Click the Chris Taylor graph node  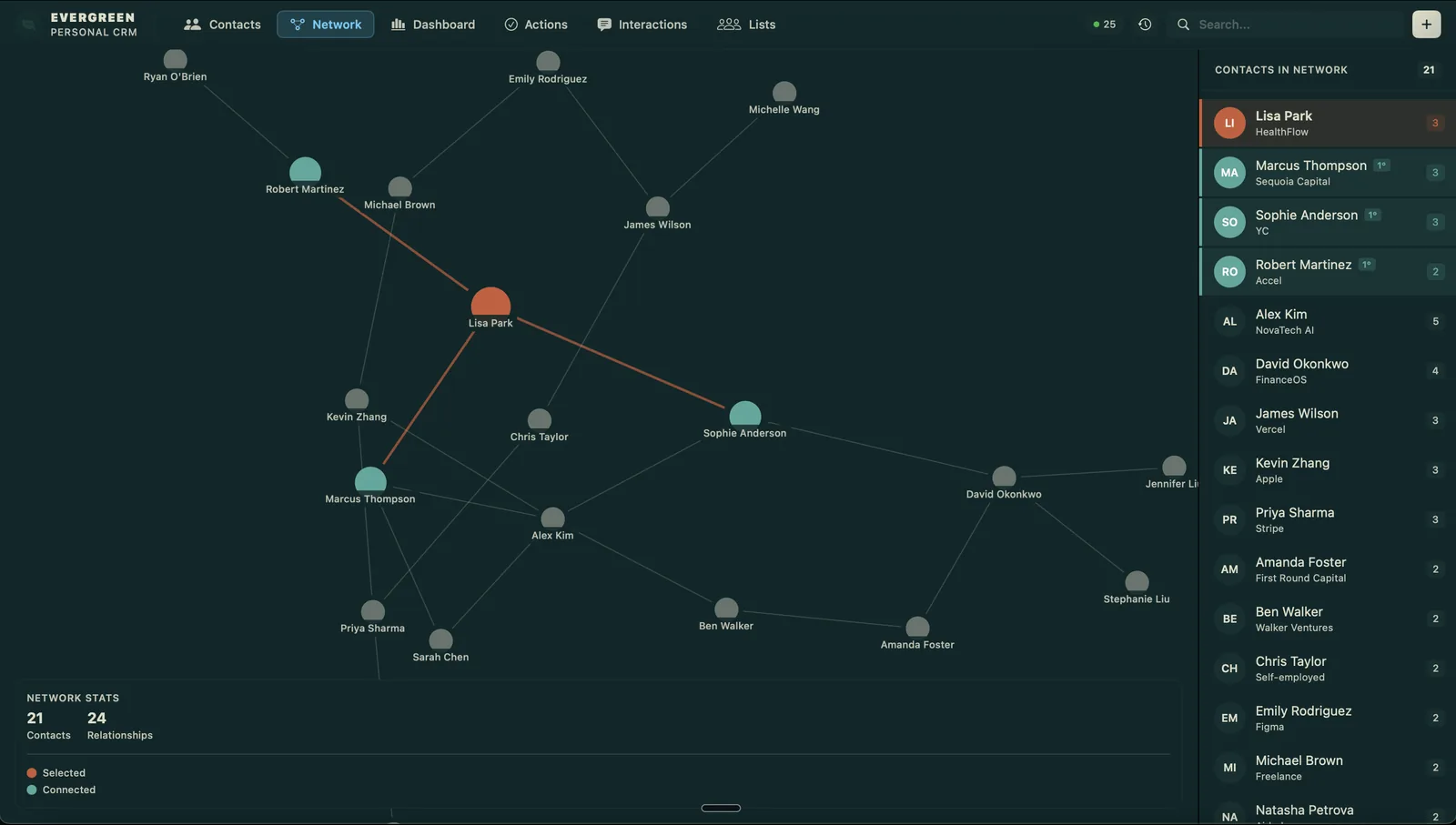[x=540, y=419]
